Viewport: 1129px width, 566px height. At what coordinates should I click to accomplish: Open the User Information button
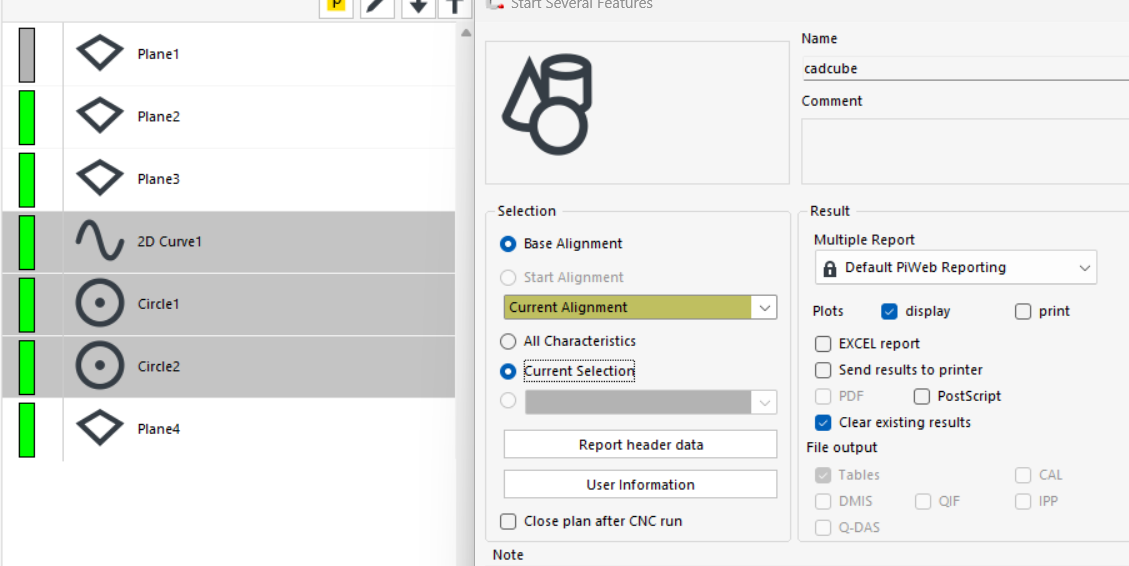[x=641, y=485]
